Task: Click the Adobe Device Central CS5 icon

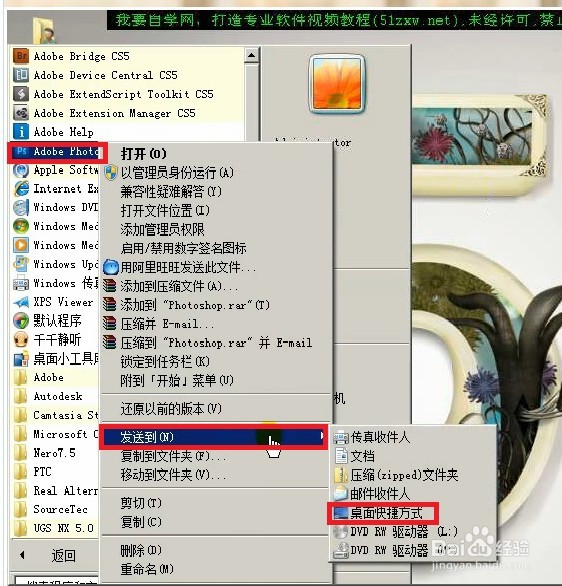Action: (21, 75)
